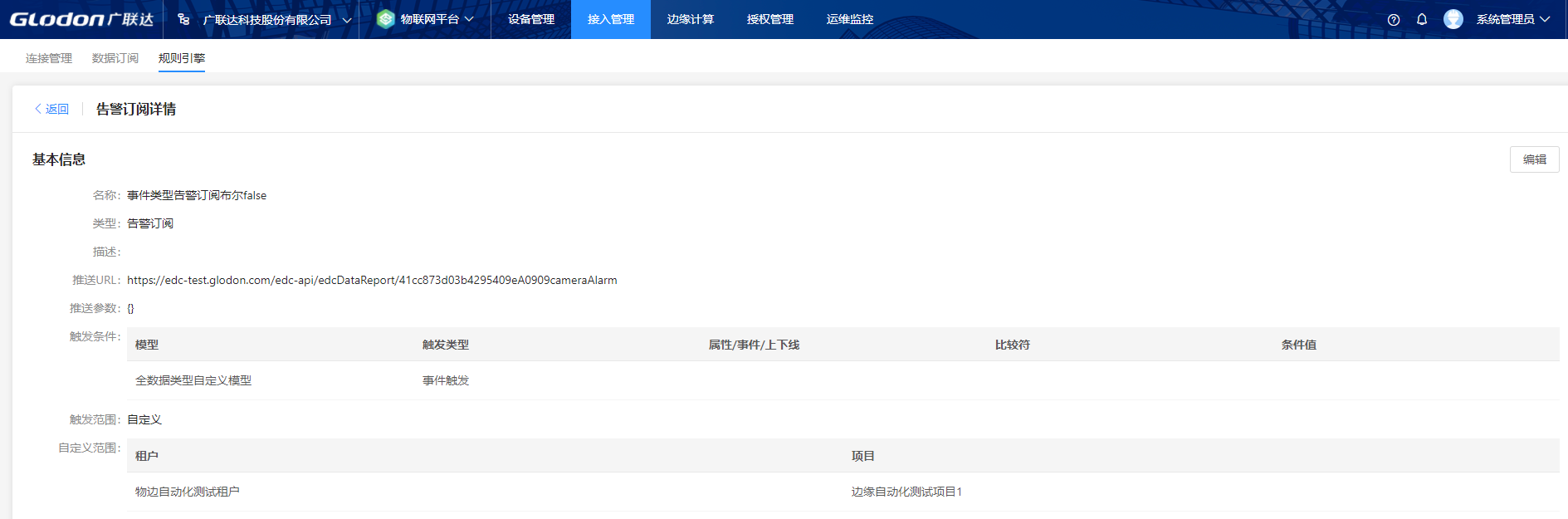Click the Glodon 广联达 logo
The image size is (1568, 519).
click(81, 19)
